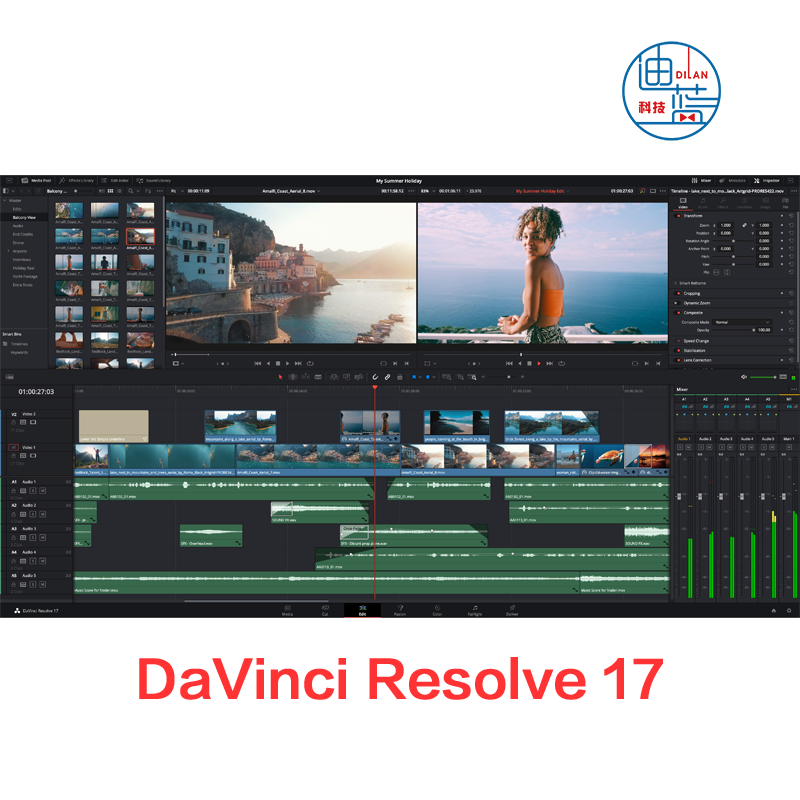Toggle the Mixer panel button
Viewport: 800px width, 800px height.
click(702, 181)
